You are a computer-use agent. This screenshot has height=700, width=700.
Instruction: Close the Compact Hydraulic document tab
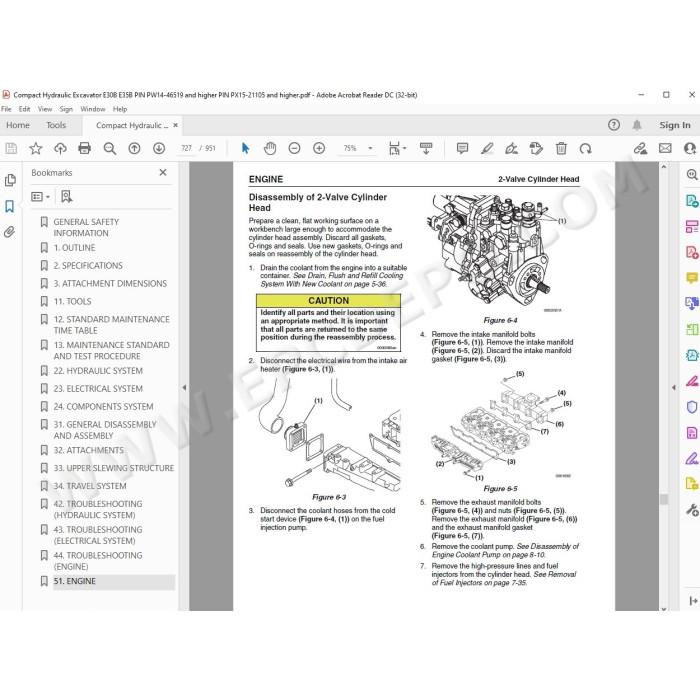(x=175, y=125)
